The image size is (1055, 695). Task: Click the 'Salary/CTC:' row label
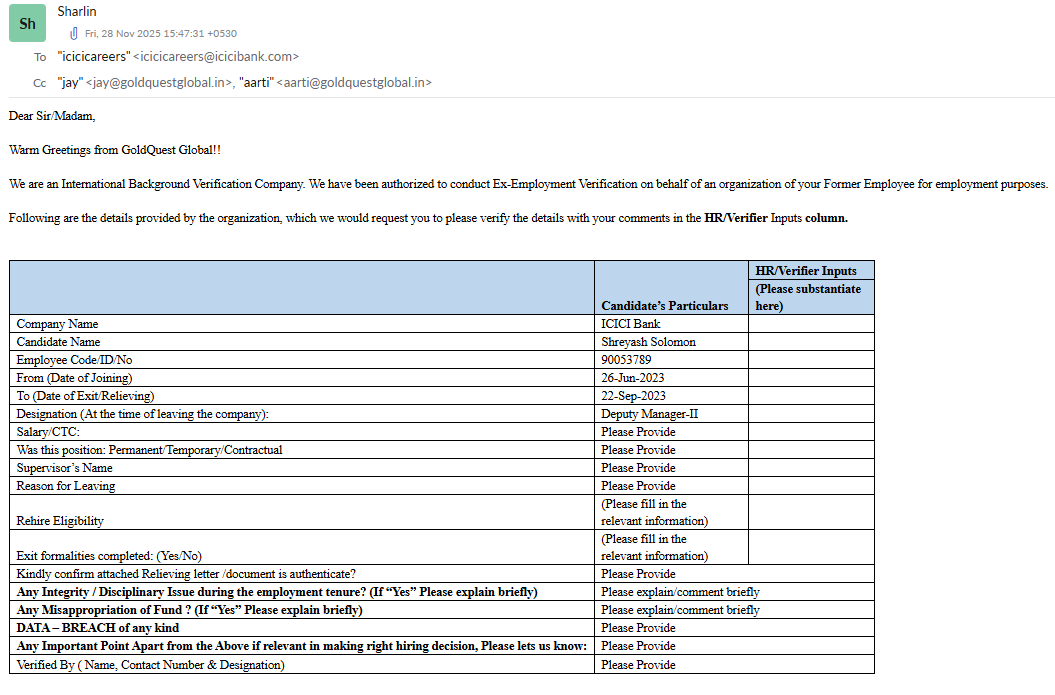[48, 432]
